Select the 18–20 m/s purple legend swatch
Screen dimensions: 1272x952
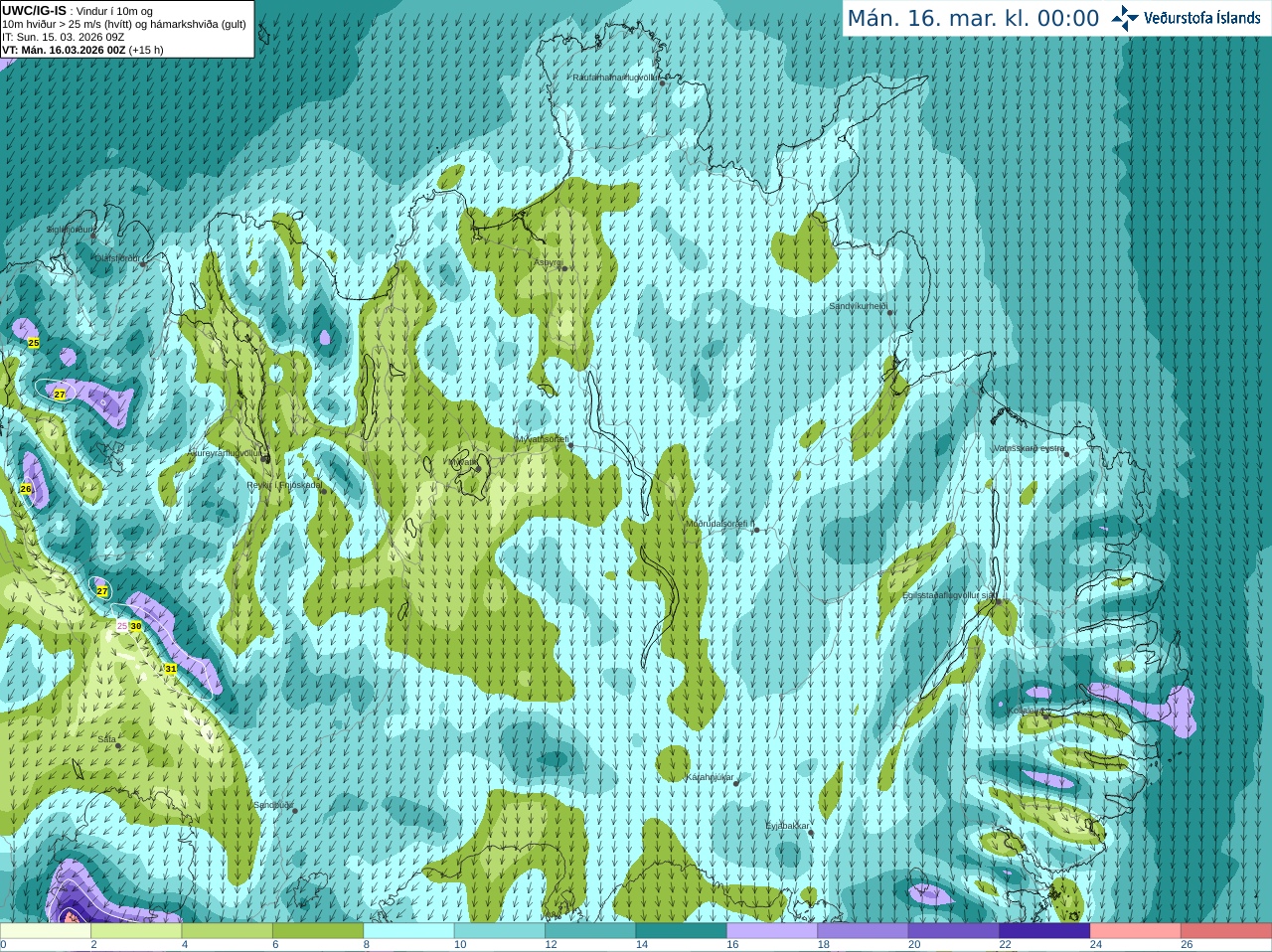(863, 931)
